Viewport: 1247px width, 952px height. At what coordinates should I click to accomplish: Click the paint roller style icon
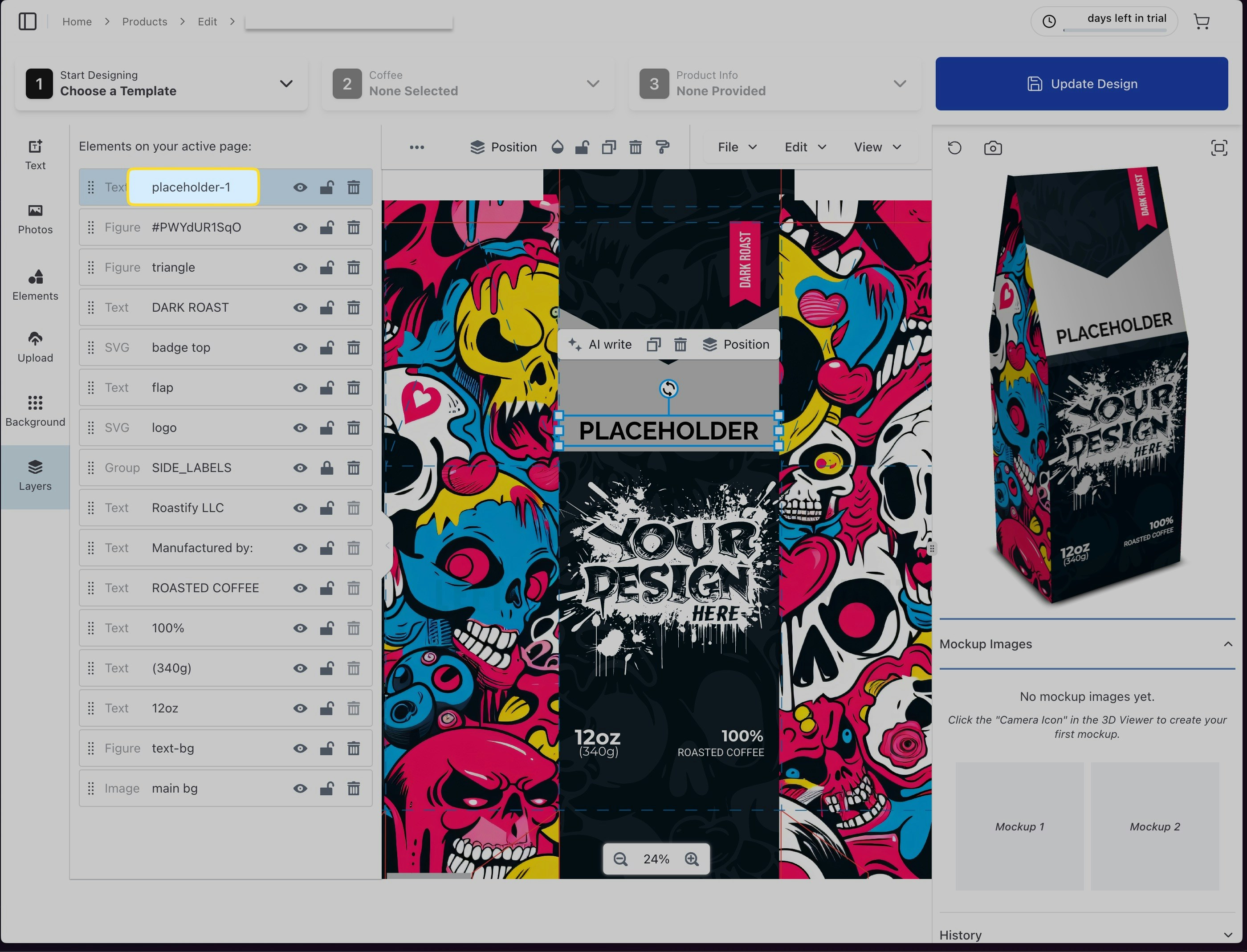coord(662,147)
